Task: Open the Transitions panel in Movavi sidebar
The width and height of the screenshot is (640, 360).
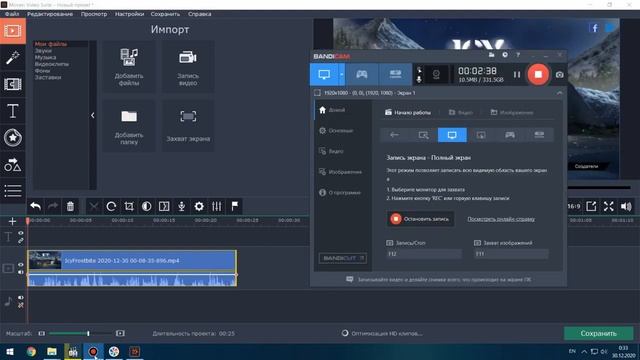Action: click(13, 84)
